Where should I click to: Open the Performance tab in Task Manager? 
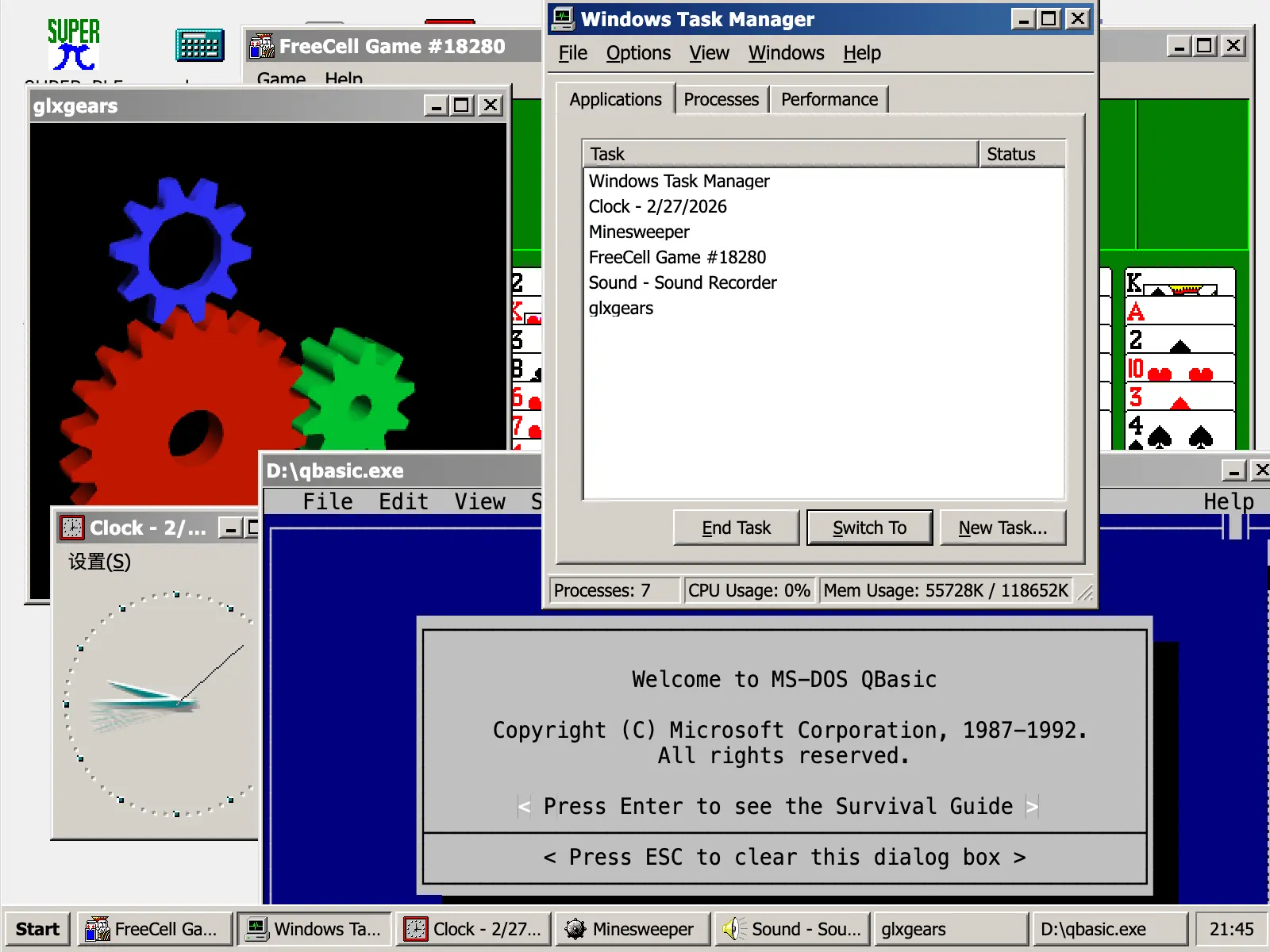[829, 98]
